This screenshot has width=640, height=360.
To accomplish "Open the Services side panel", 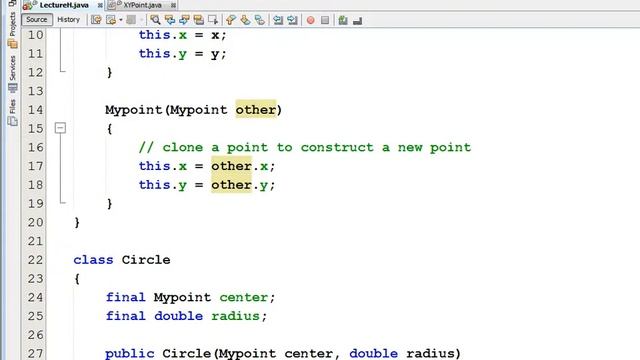I will [x=13, y=74].
